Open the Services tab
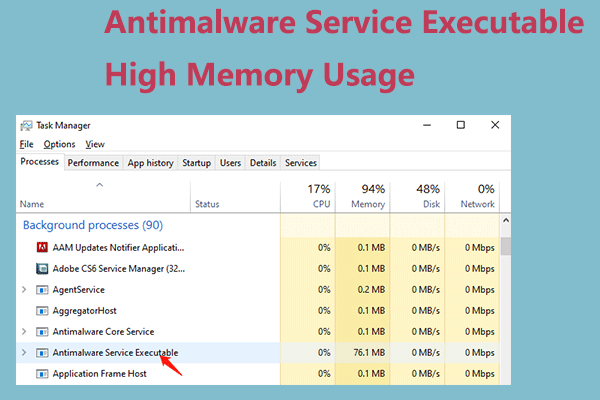The width and height of the screenshot is (600, 400). coord(301,163)
